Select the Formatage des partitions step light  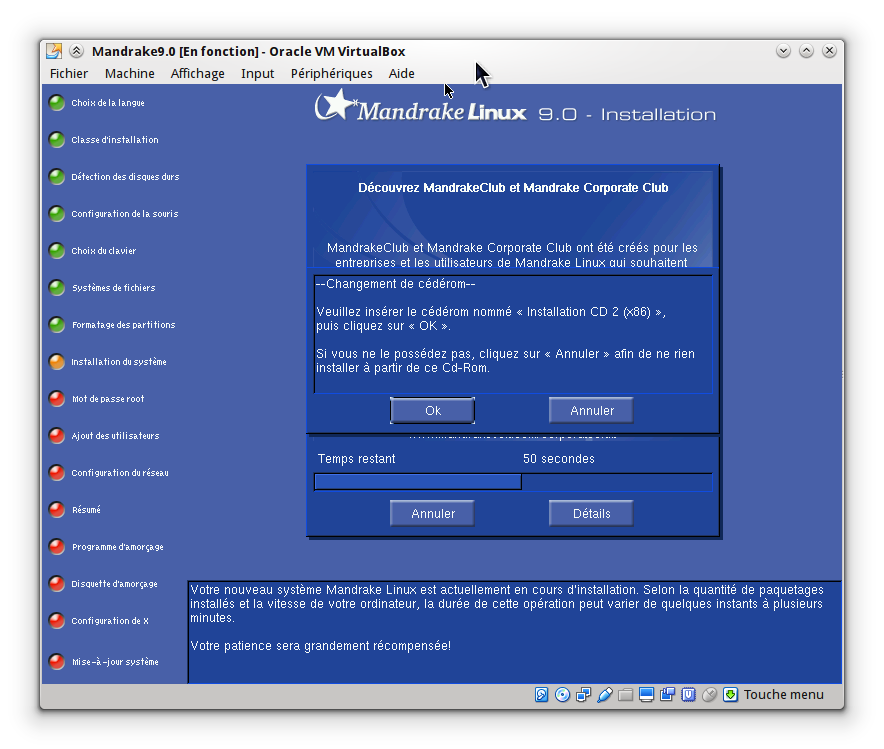[57, 325]
